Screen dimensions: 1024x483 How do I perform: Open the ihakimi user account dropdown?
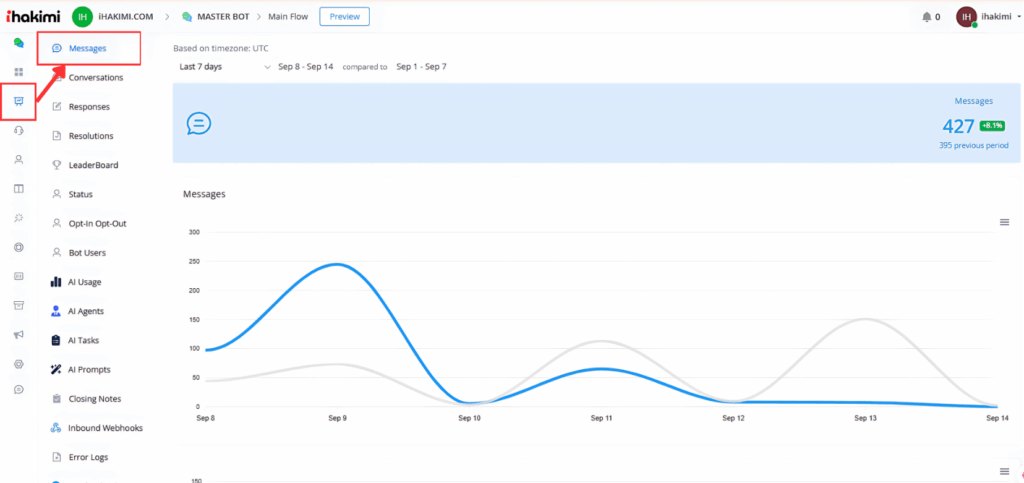coord(985,17)
